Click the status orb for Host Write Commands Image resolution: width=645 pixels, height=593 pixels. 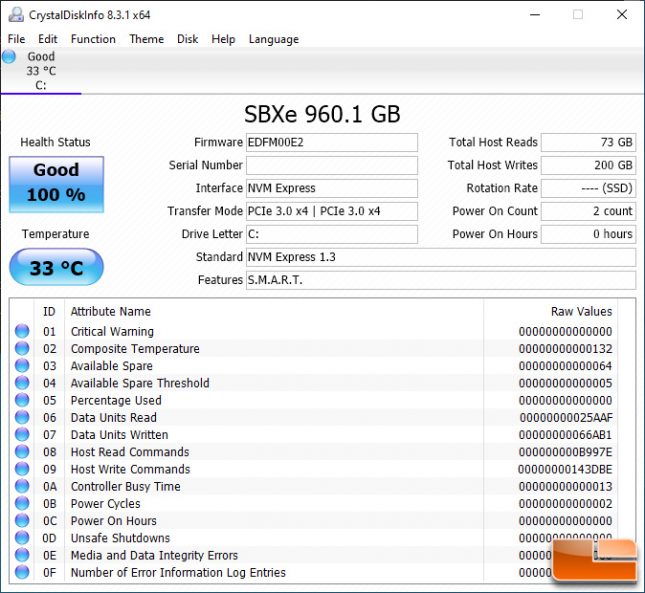pos(22,469)
